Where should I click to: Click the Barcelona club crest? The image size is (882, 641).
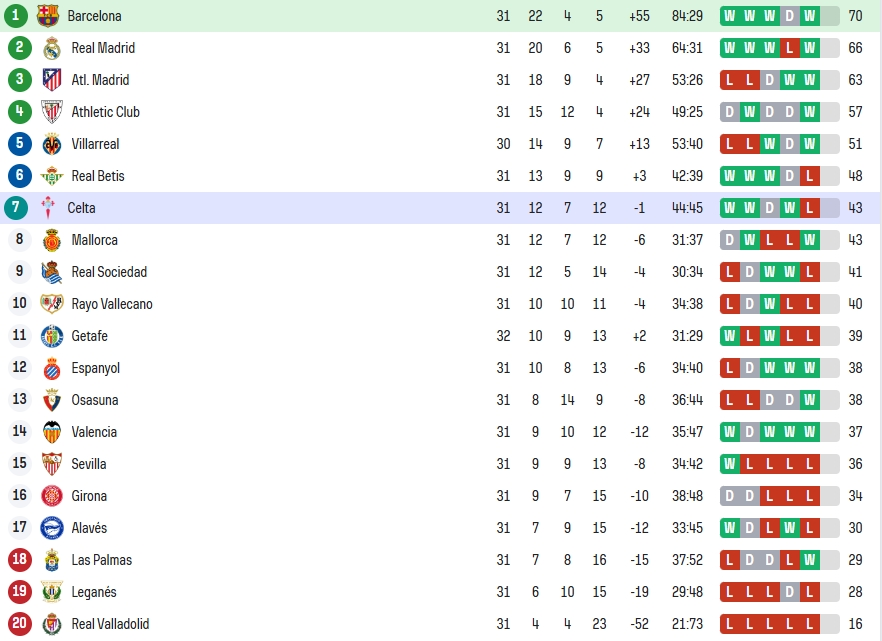point(48,16)
